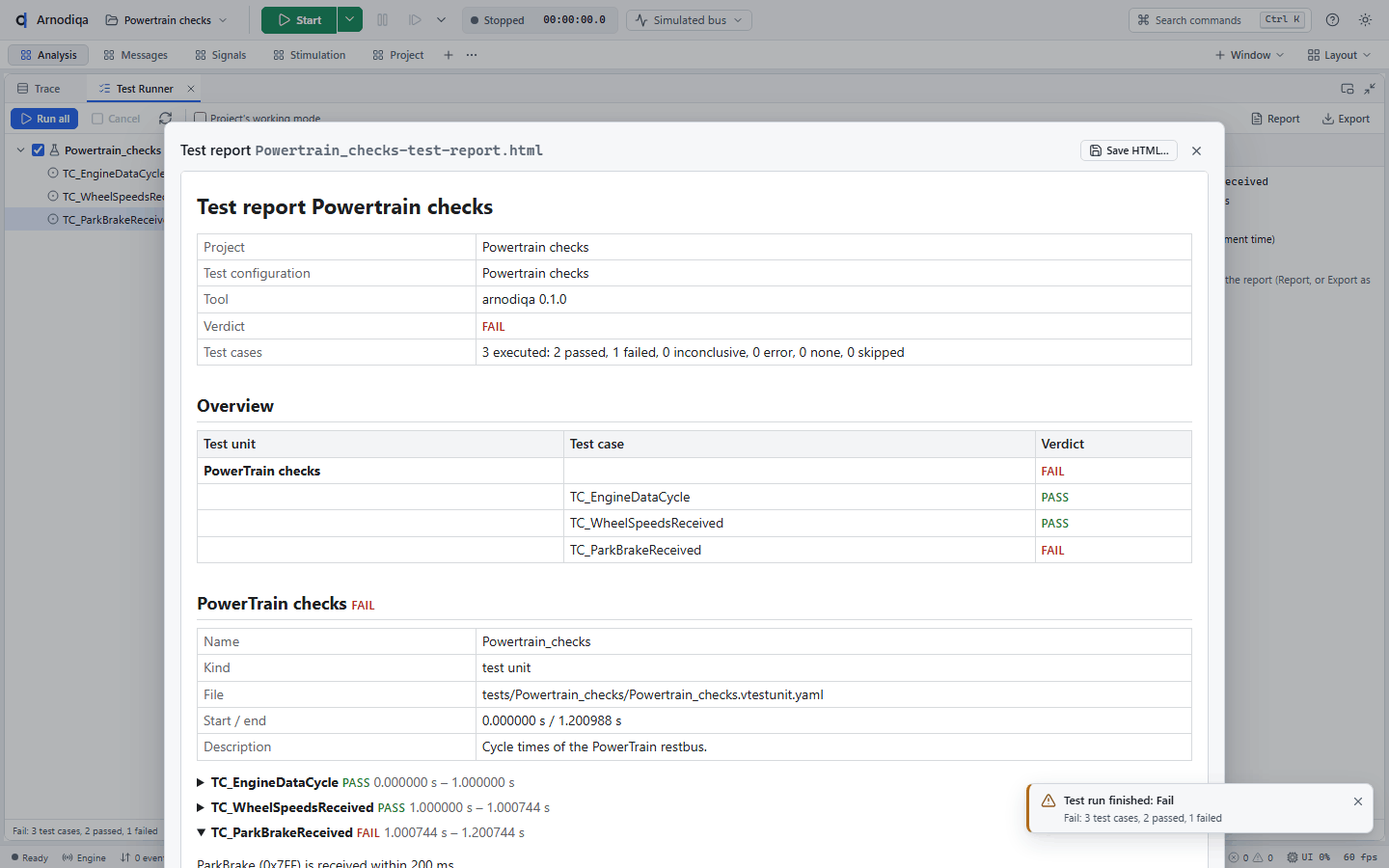Toggle light theme with sun icon
The height and width of the screenshot is (868, 1389).
[1365, 20]
